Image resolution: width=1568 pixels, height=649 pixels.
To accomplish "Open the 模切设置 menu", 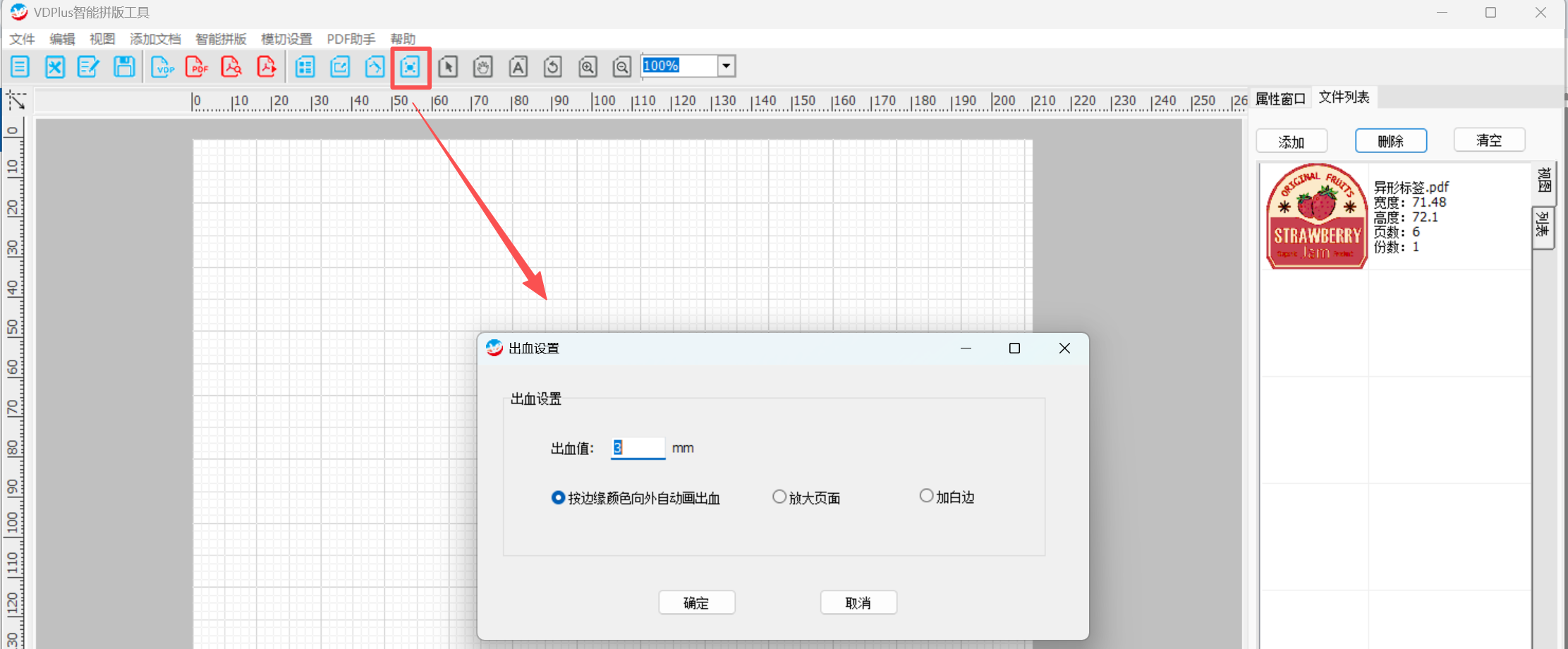I will pos(286,39).
